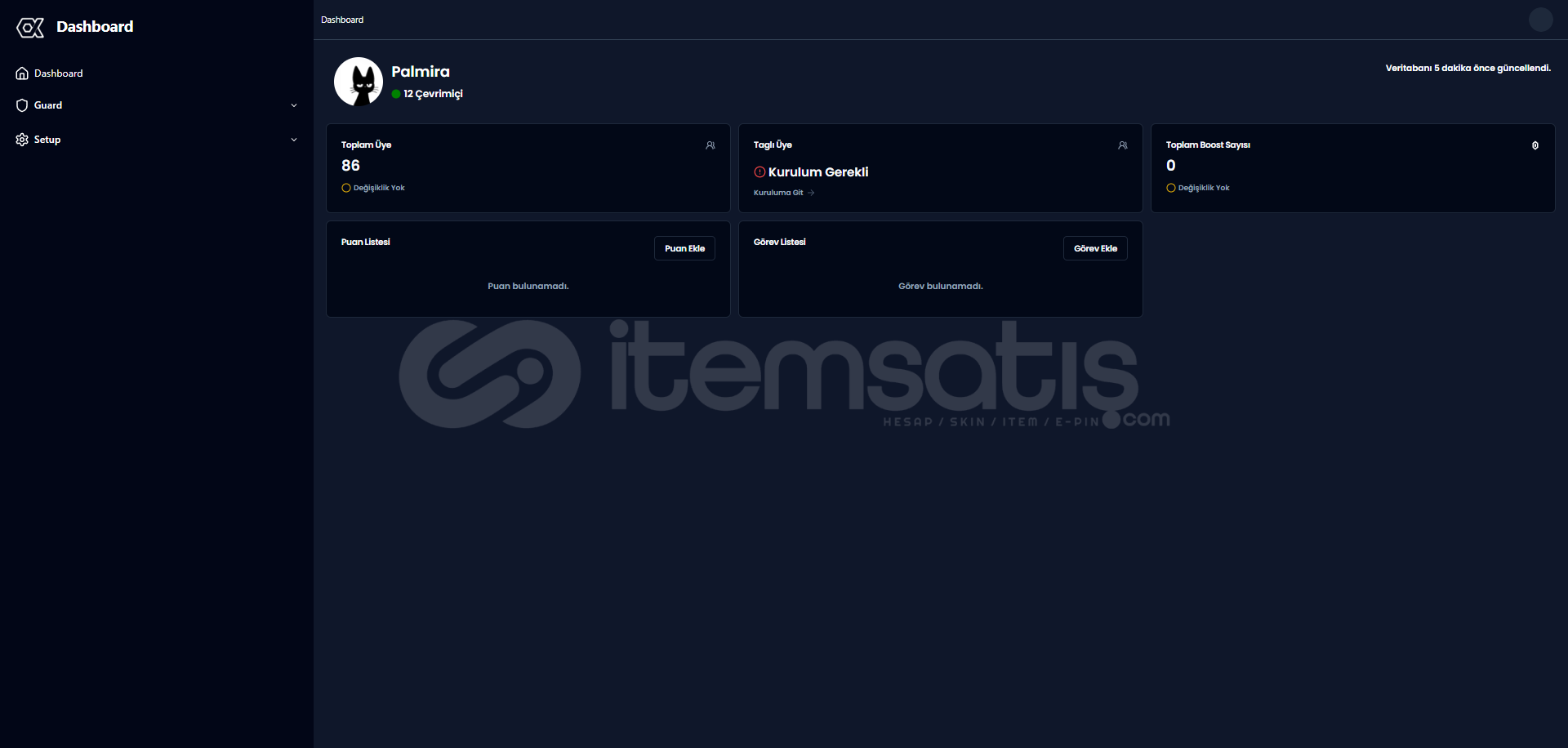1568x748 pixels.
Task: Click the Kurulum Gerekli text
Action: click(x=818, y=172)
